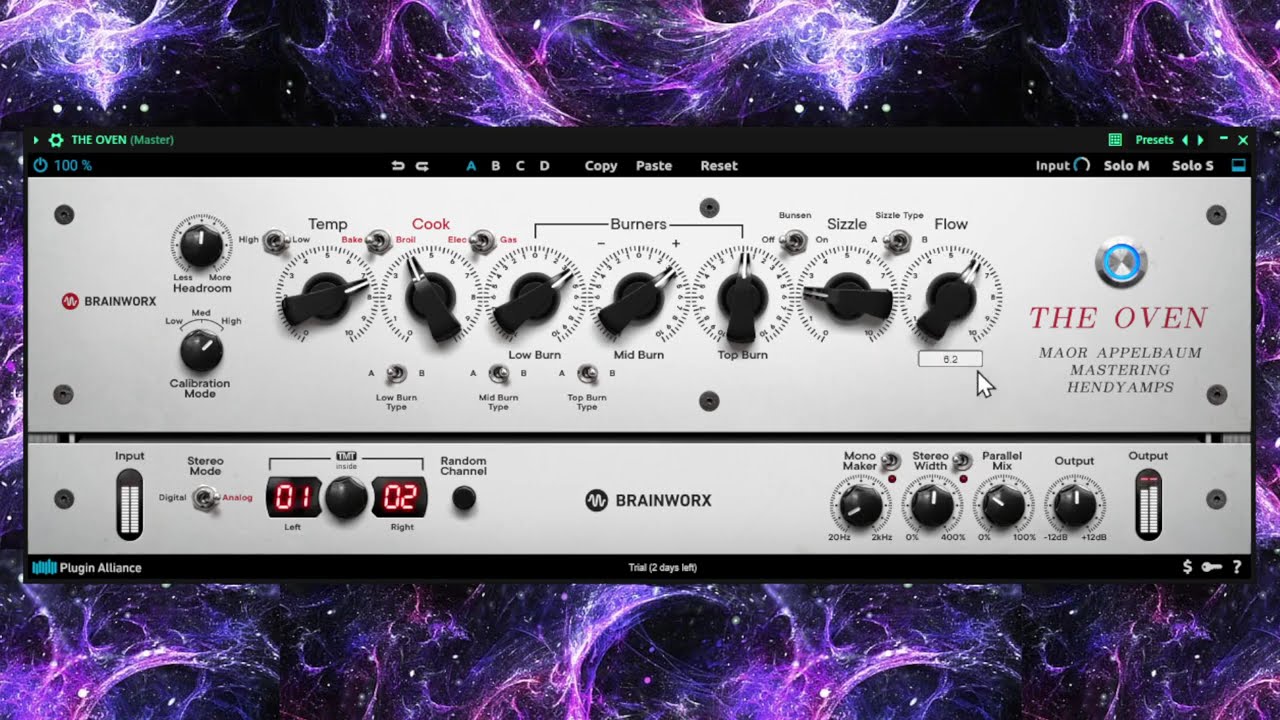Viewport: 1280px width, 720px height.
Task: Click the Brainworx logo on top panel
Action: click(x=110, y=301)
